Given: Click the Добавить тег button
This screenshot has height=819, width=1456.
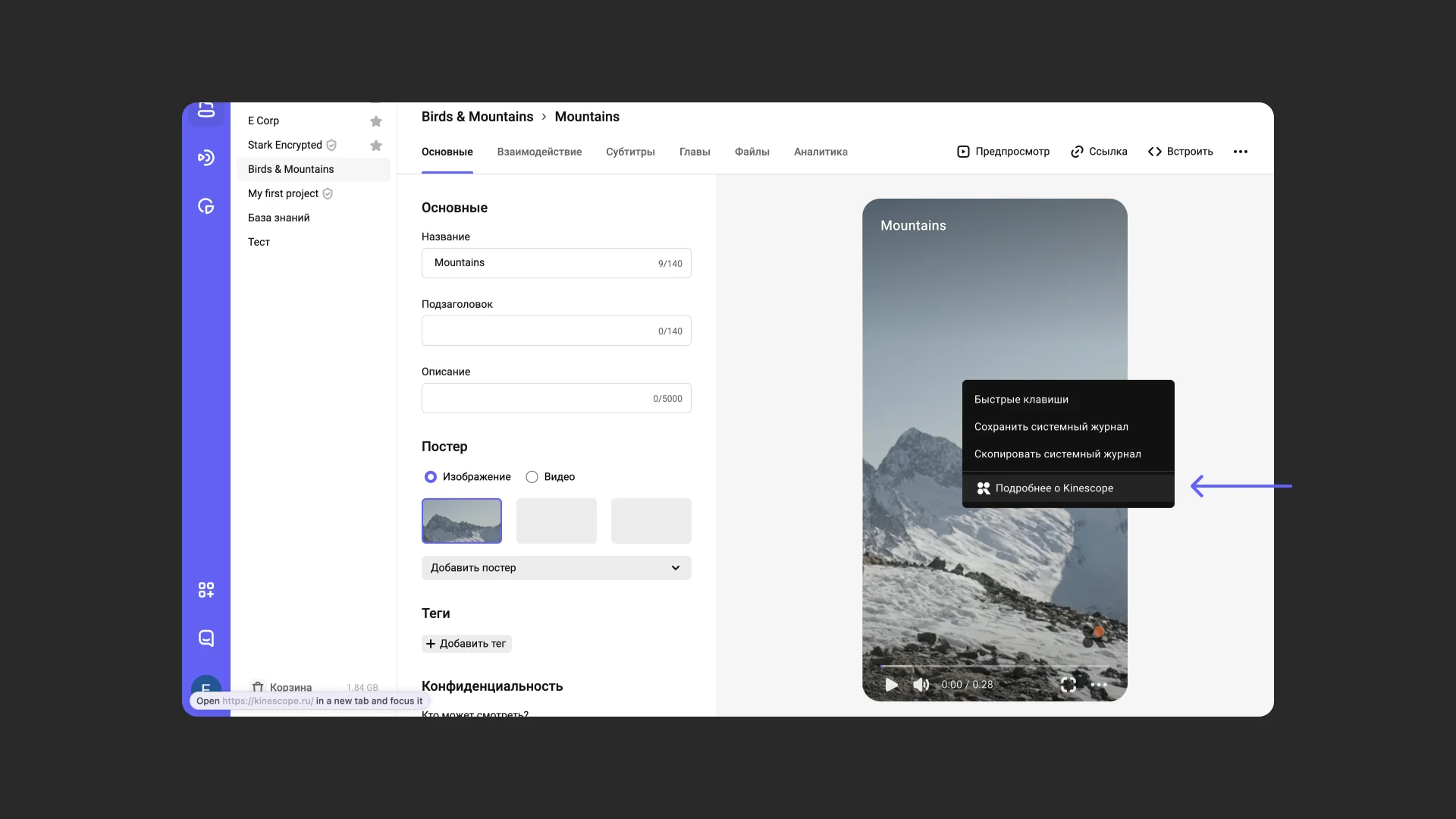Looking at the screenshot, I should [x=466, y=644].
